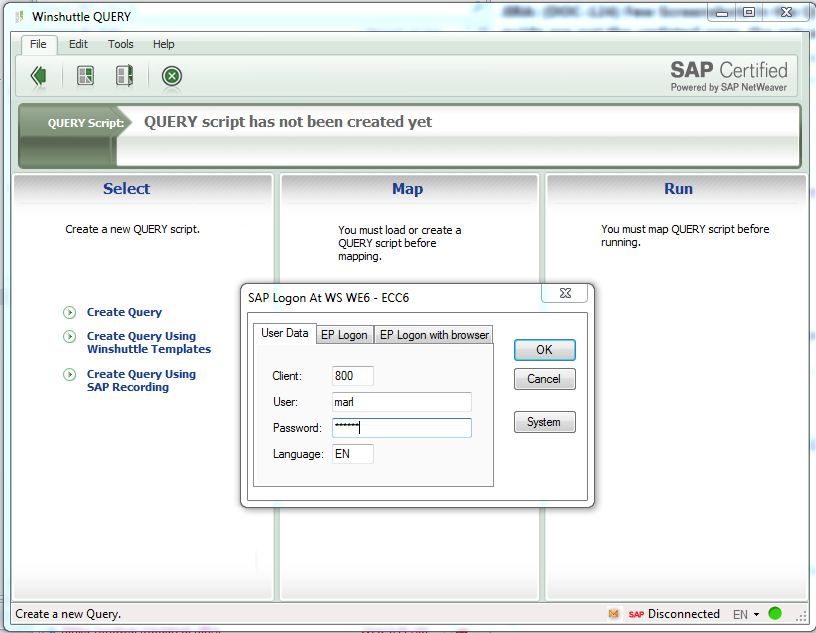Click the envelope icon in status bar
The height and width of the screenshot is (633, 816).
(614, 614)
